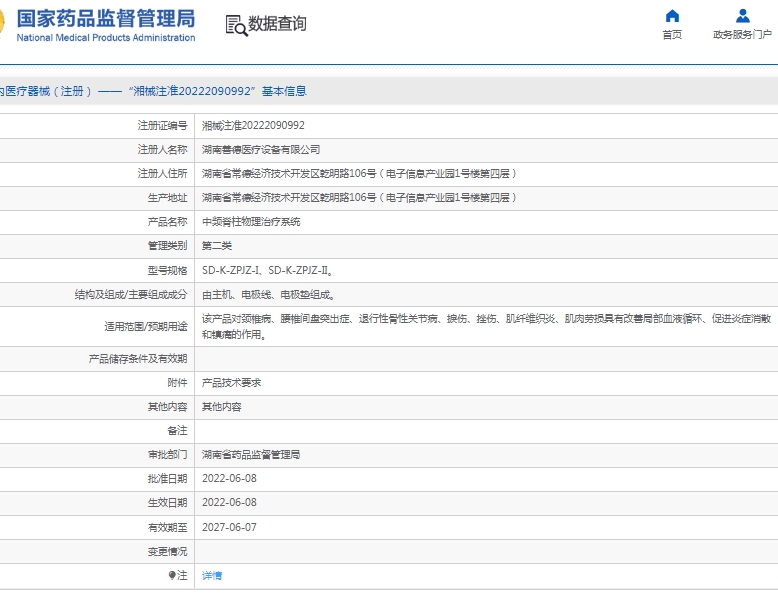The image size is (778, 598).
Task: Click the 第二类 management category value
Action: (x=217, y=246)
